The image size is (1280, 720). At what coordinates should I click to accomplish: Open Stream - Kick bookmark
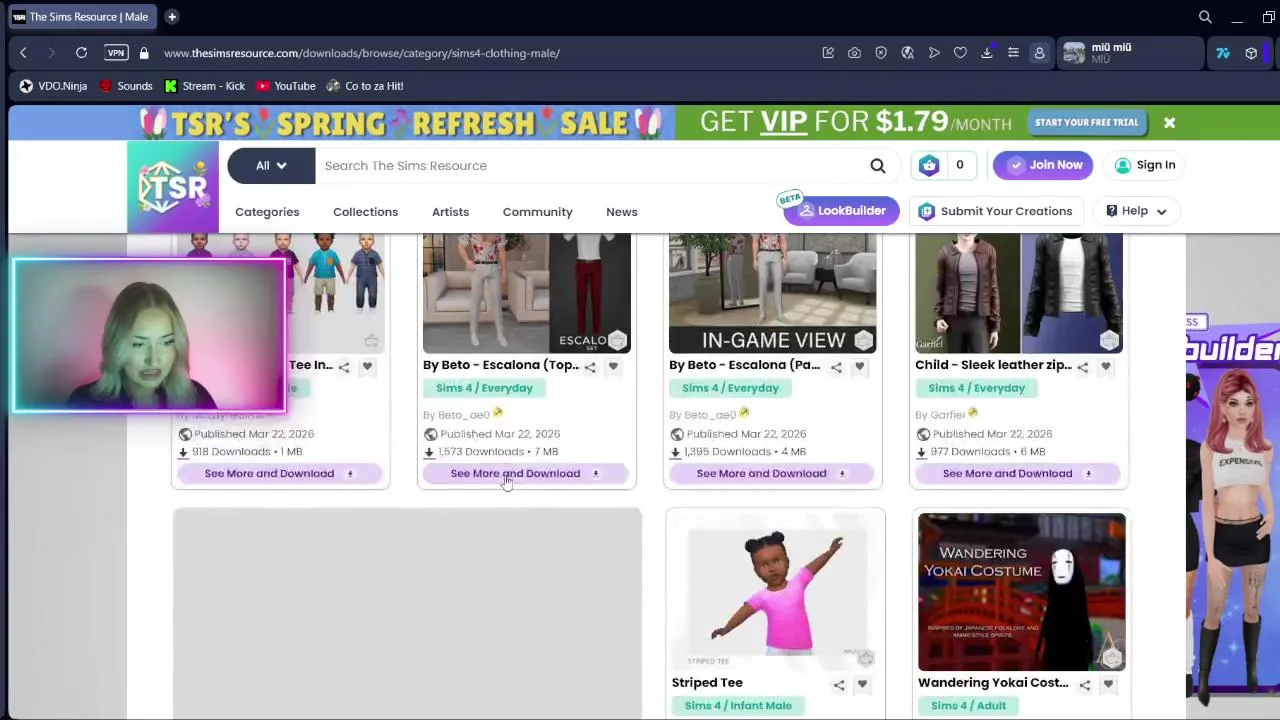[205, 86]
